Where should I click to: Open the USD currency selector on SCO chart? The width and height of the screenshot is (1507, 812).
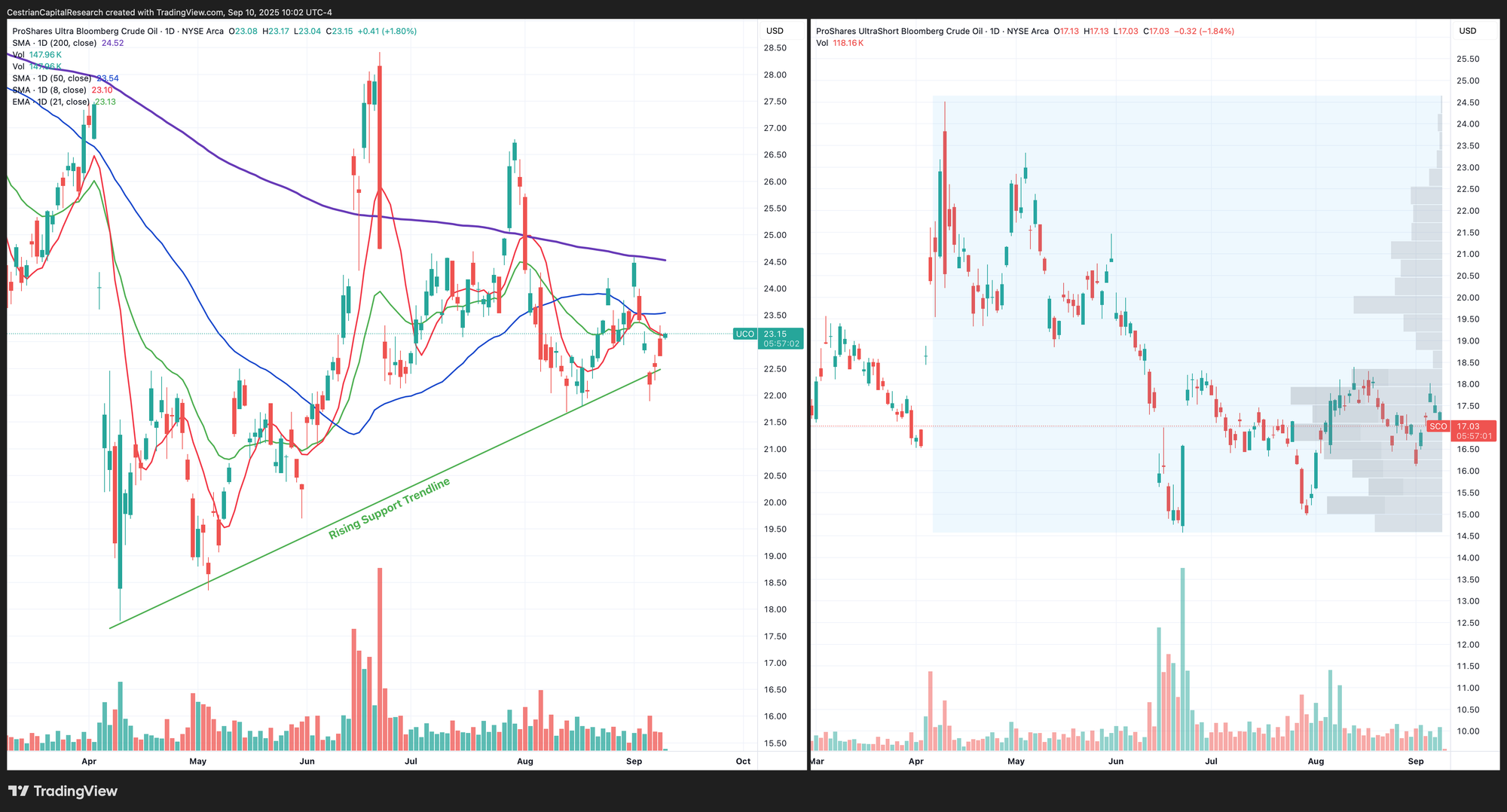[x=1468, y=31]
